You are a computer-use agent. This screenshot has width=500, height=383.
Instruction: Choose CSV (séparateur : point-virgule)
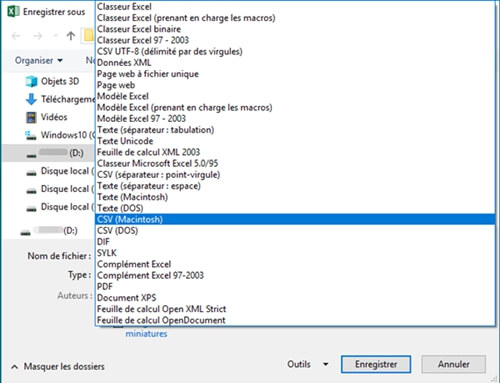pos(295,175)
